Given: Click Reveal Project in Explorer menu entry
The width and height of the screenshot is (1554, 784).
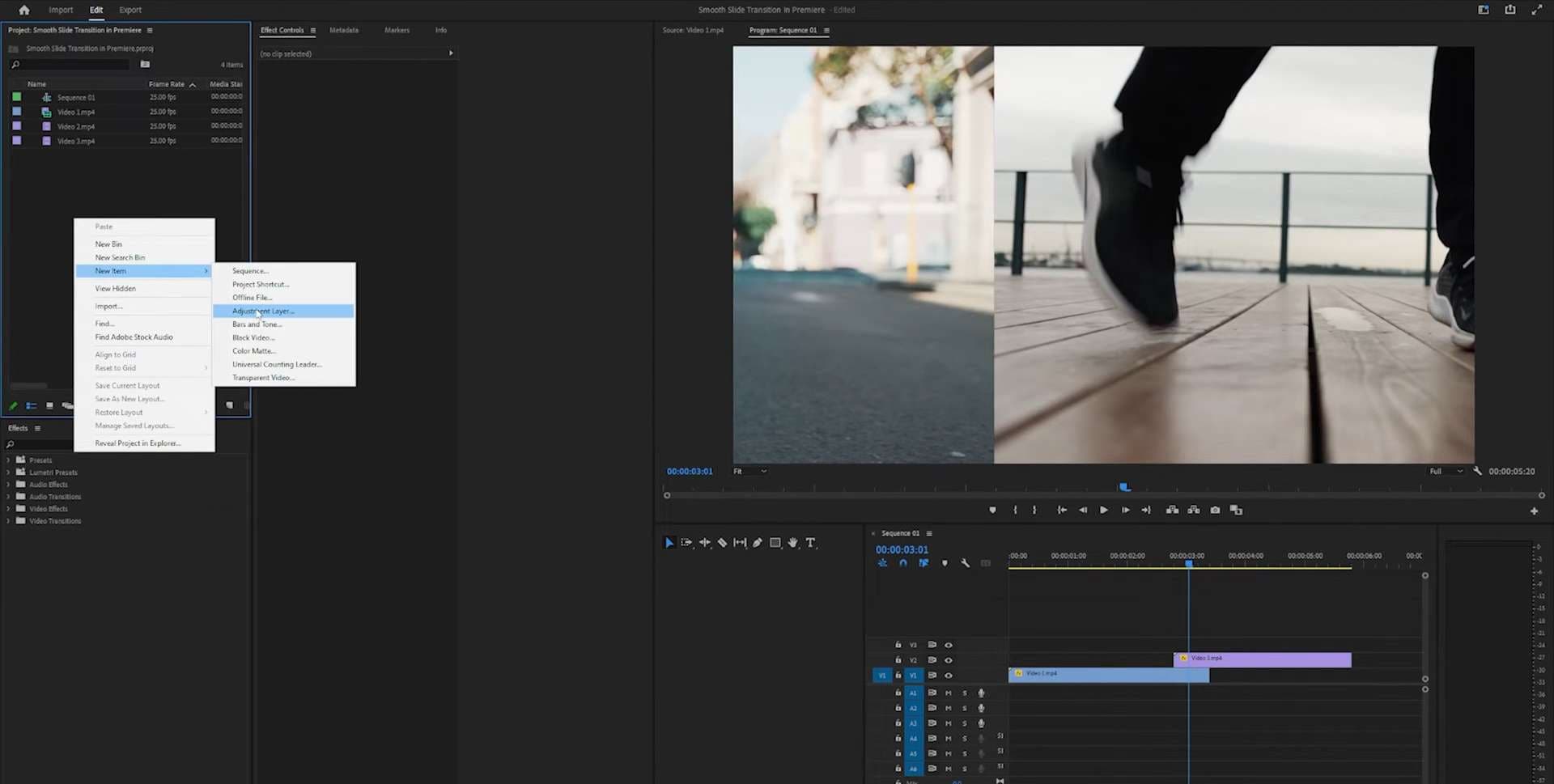Looking at the screenshot, I should pos(144,443).
